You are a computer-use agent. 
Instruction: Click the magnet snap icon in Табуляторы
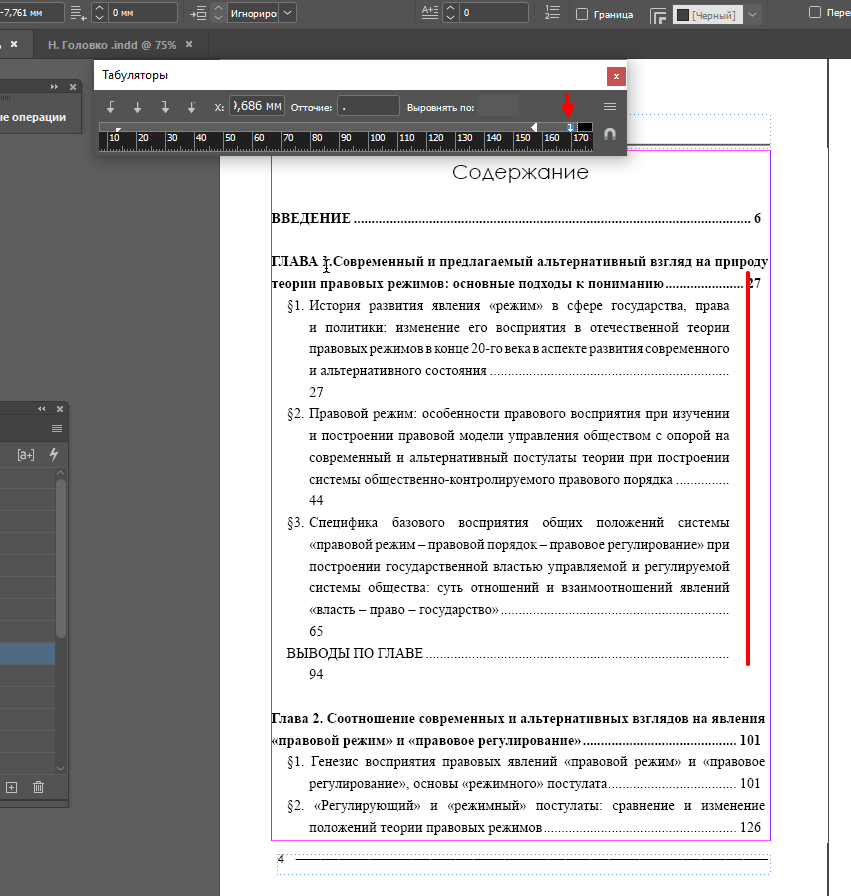tap(609, 134)
